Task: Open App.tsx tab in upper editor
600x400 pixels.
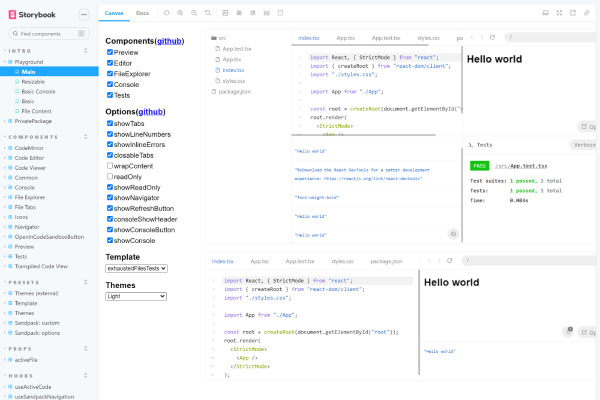Action: (346, 38)
